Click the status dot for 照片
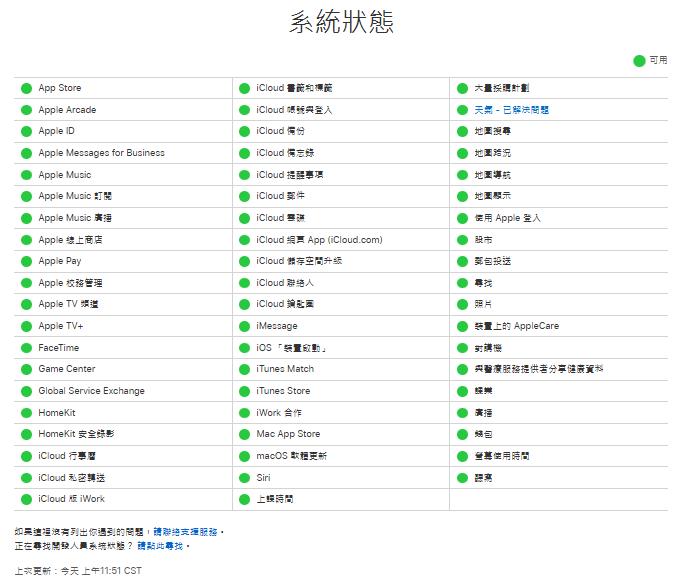 point(462,304)
